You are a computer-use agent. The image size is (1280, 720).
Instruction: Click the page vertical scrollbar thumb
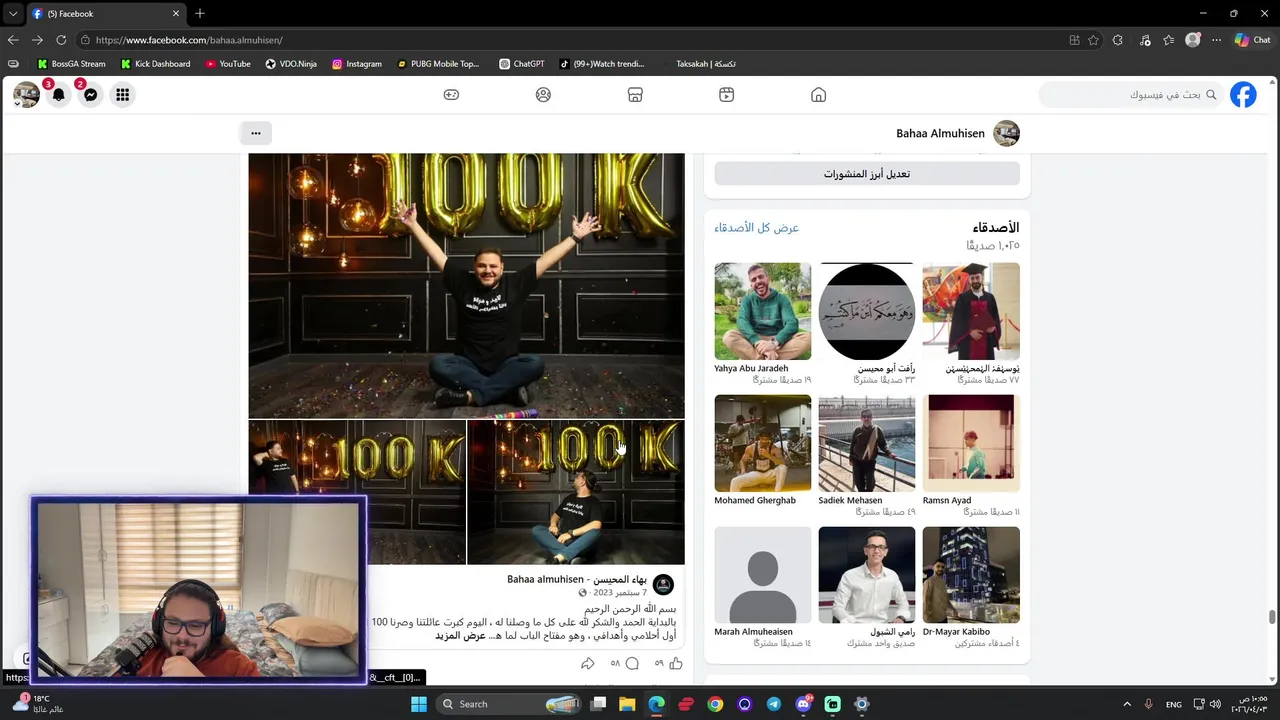[x=1273, y=616]
